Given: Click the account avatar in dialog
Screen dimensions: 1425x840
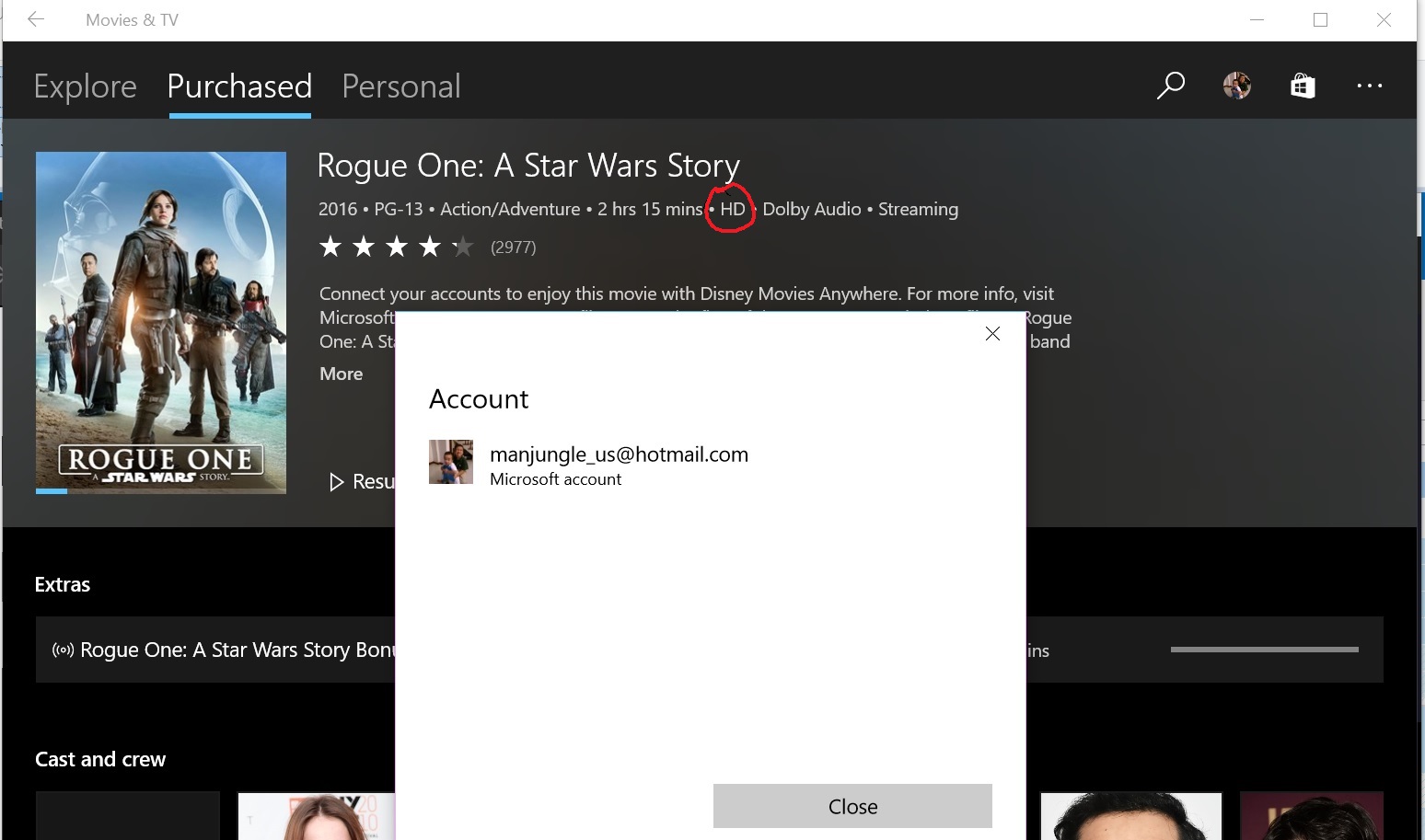Looking at the screenshot, I should [451, 462].
